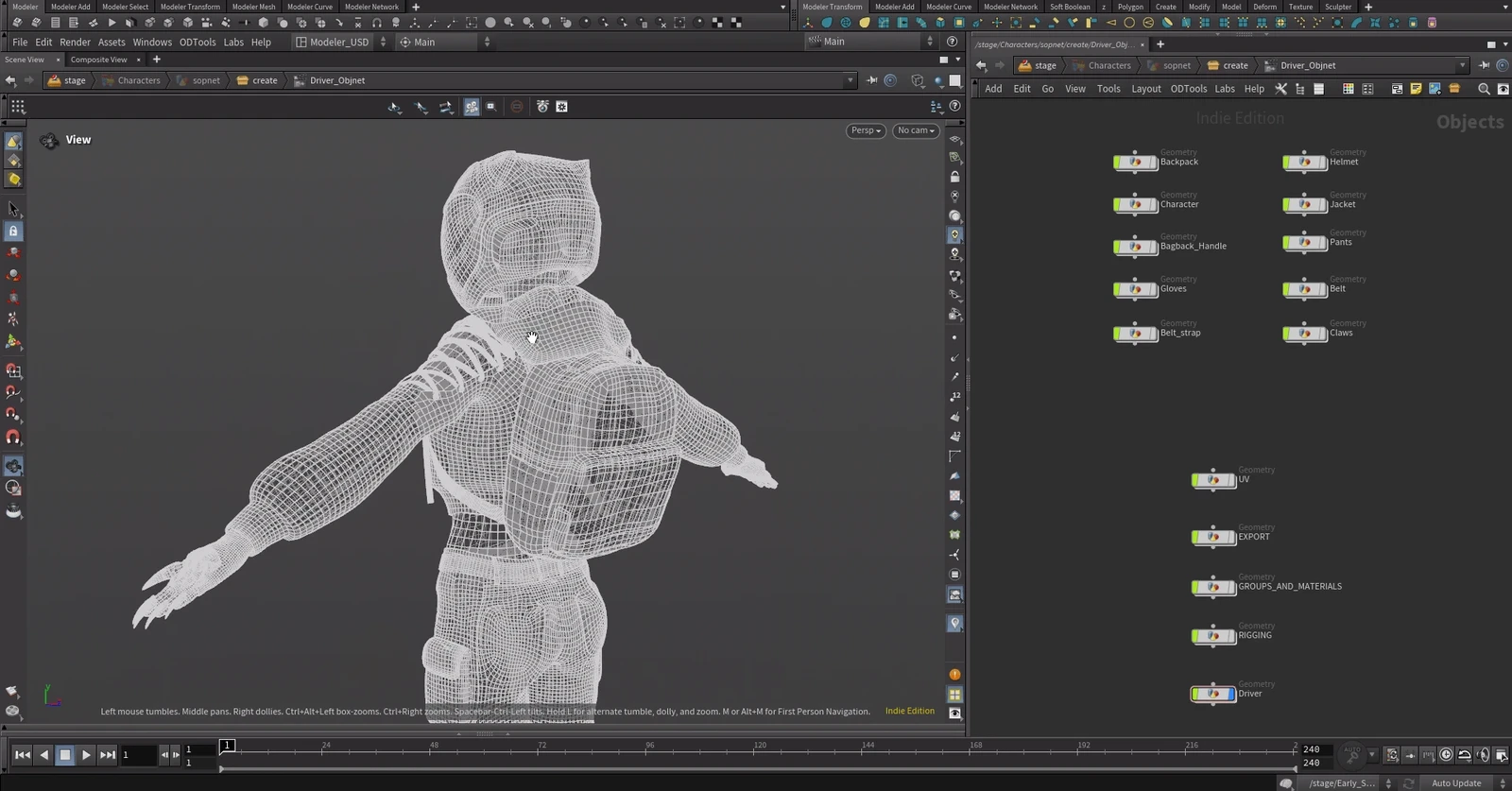Viewport: 1512px width, 791px height.
Task: Add a sticky note in network editor
Action: tap(1416, 89)
